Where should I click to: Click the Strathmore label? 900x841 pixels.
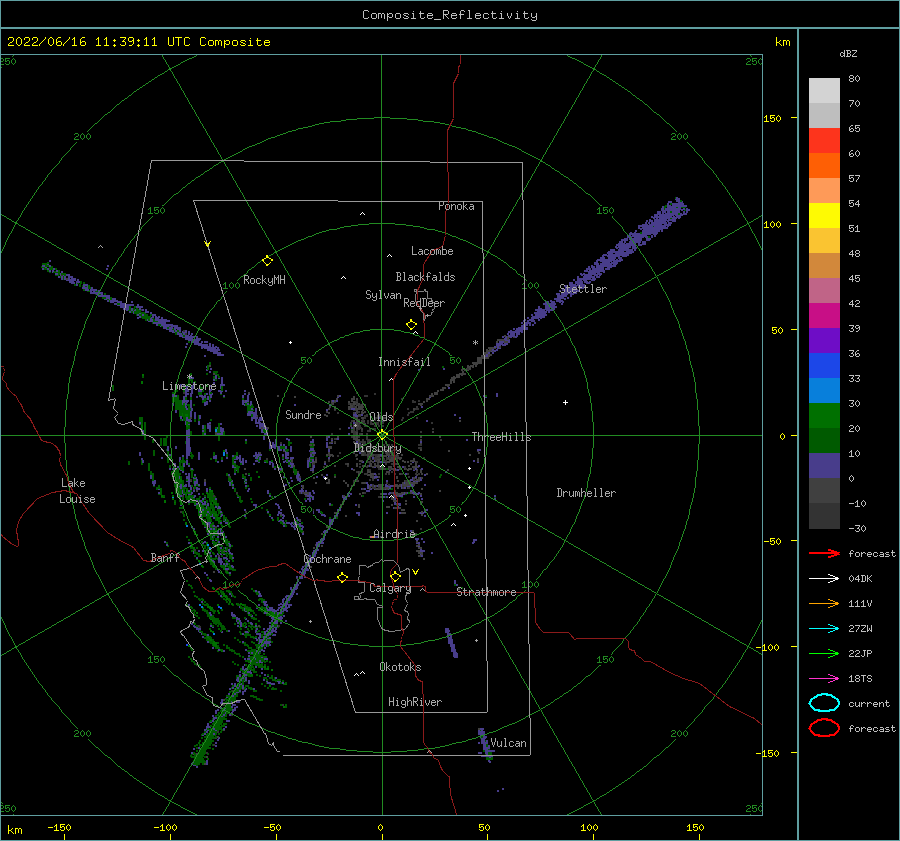486,592
